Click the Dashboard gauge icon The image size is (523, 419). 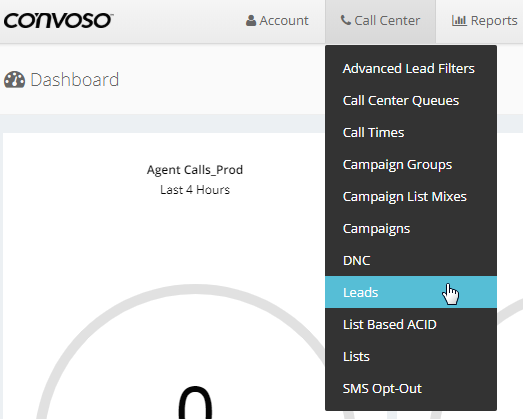14,80
